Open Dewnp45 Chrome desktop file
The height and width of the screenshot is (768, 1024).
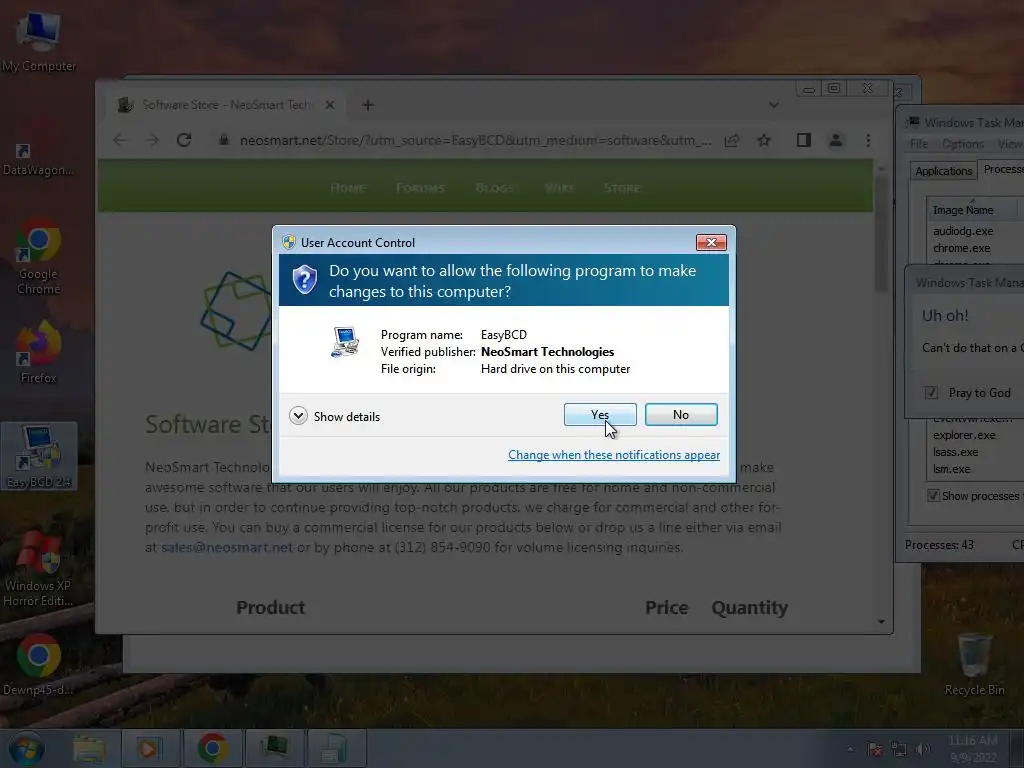(38, 664)
